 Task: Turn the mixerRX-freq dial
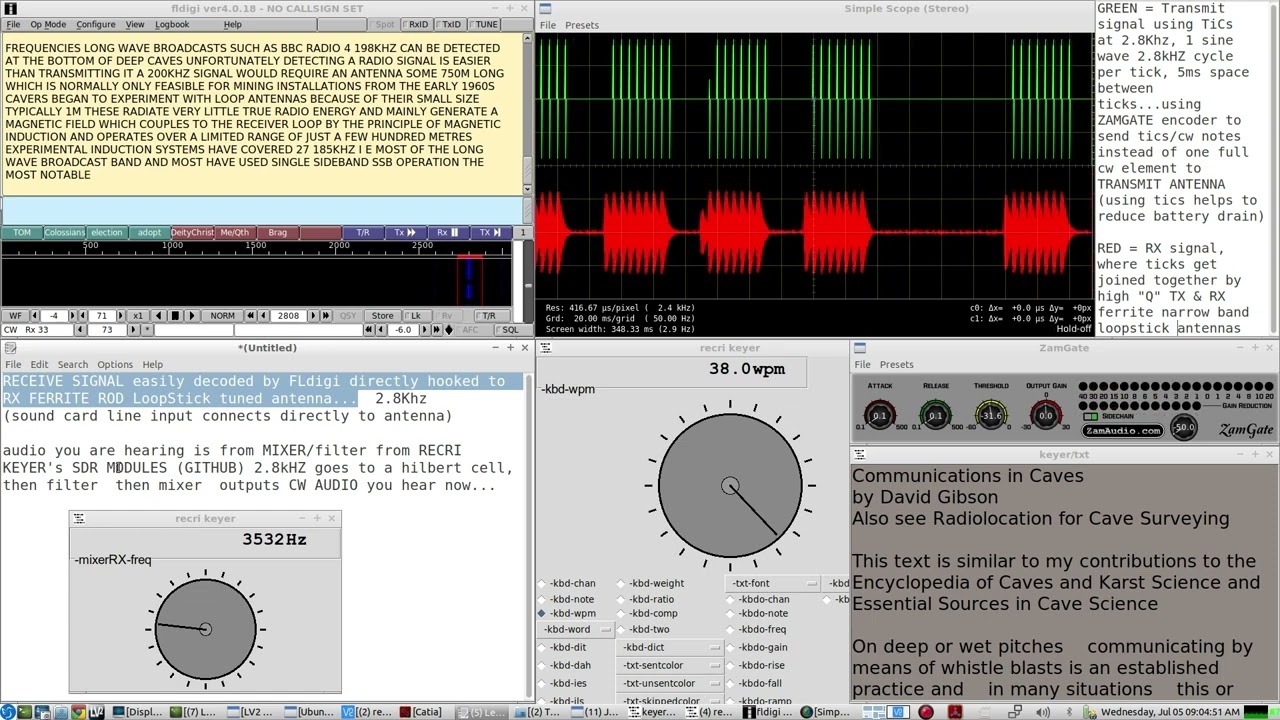click(205, 629)
